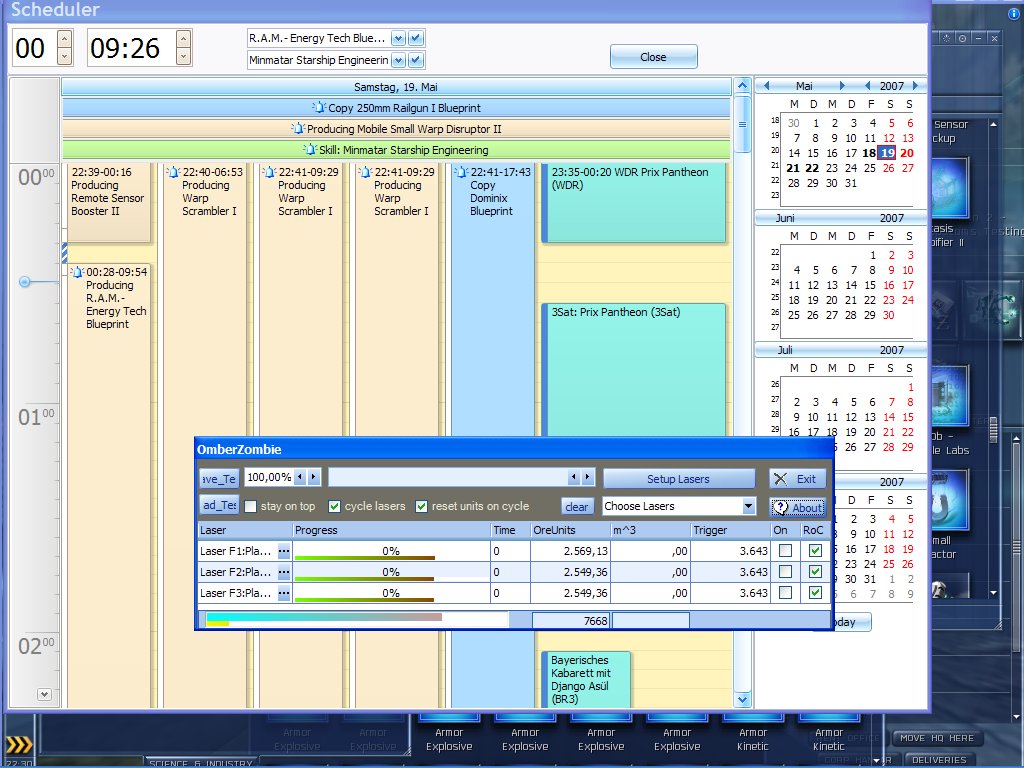The image size is (1024, 768).
Task: Click the info icon at top right corner
Action: click(x=1014, y=12)
